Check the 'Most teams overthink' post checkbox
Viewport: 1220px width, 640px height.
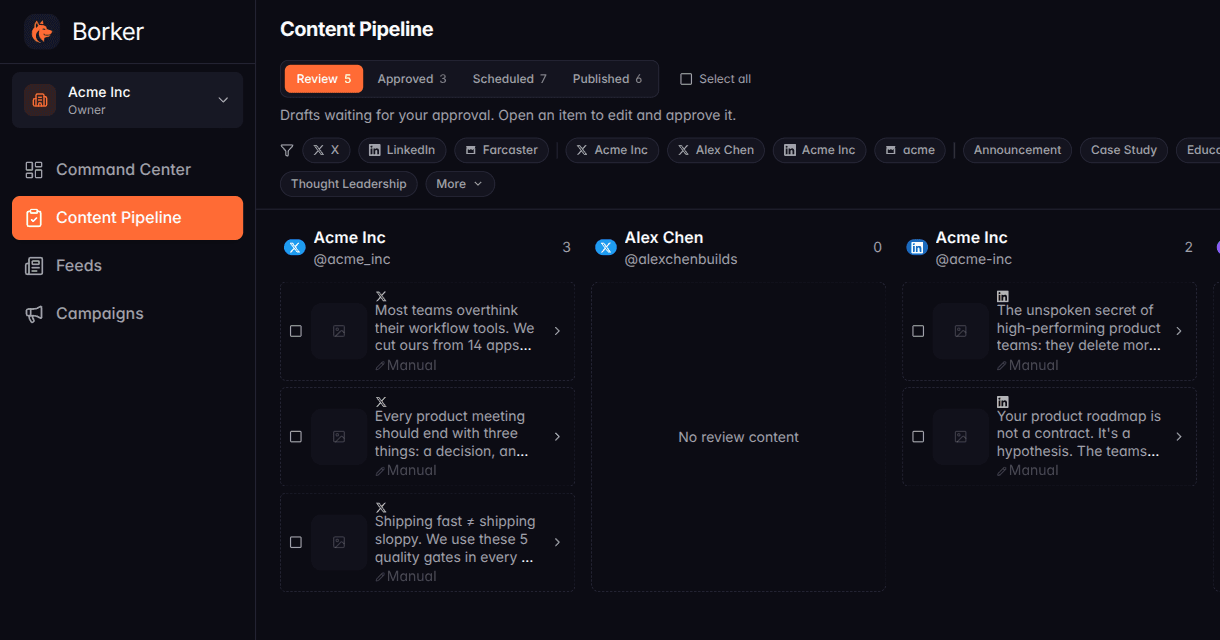point(296,331)
